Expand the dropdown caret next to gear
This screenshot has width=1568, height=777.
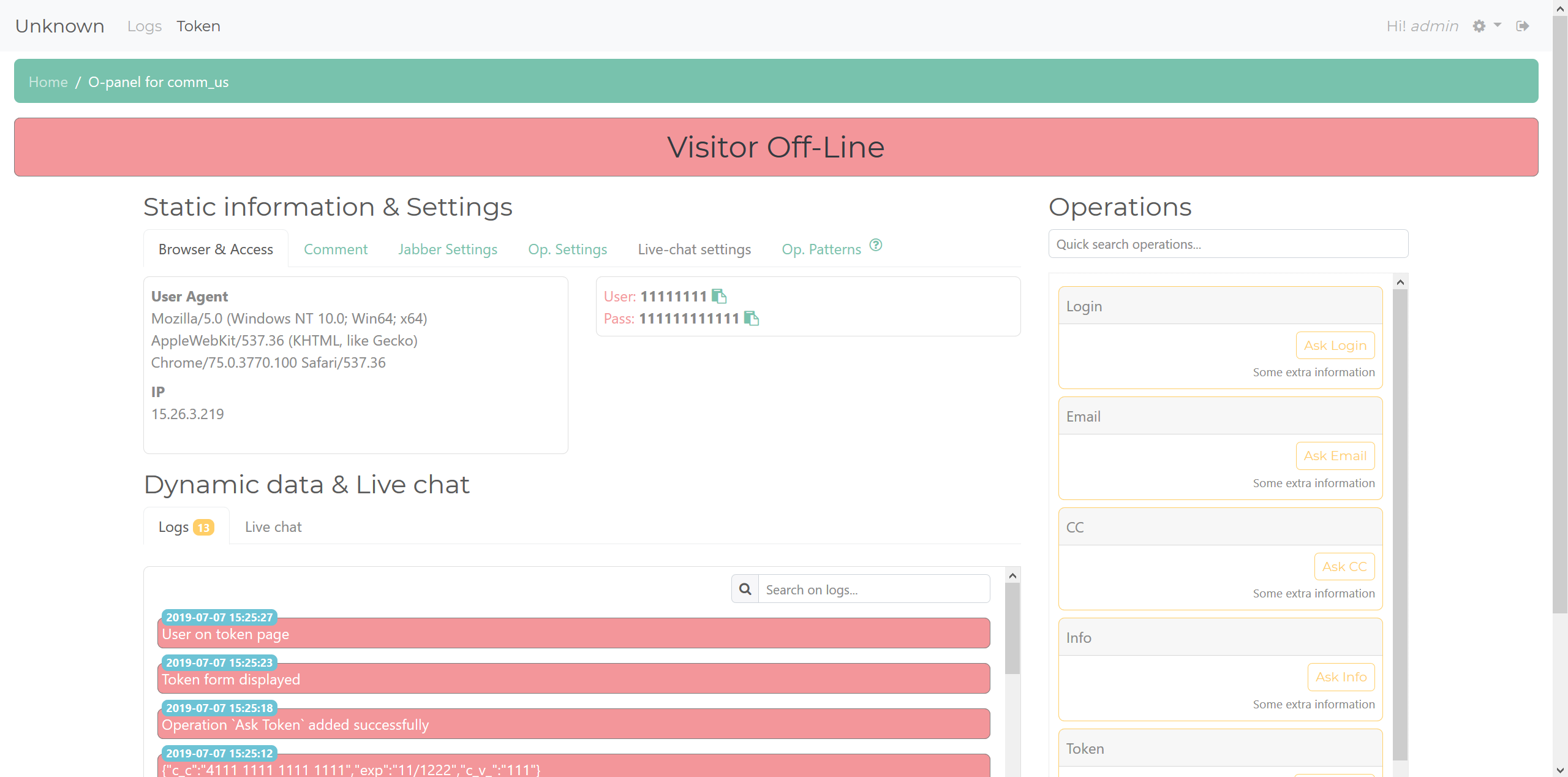pyautogui.click(x=1498, y=26)
